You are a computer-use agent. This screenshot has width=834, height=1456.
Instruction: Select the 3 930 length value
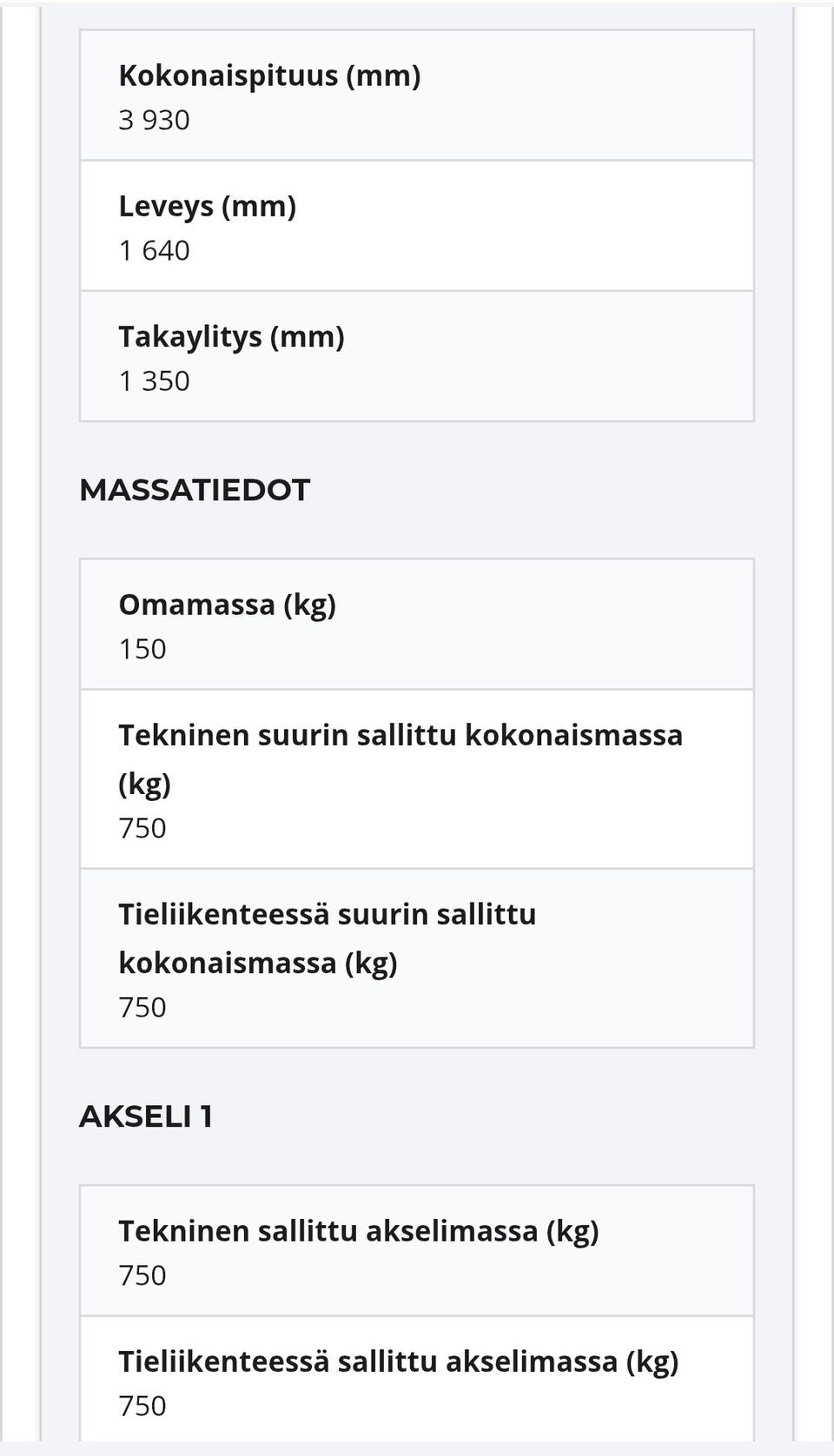pos(154,120)
